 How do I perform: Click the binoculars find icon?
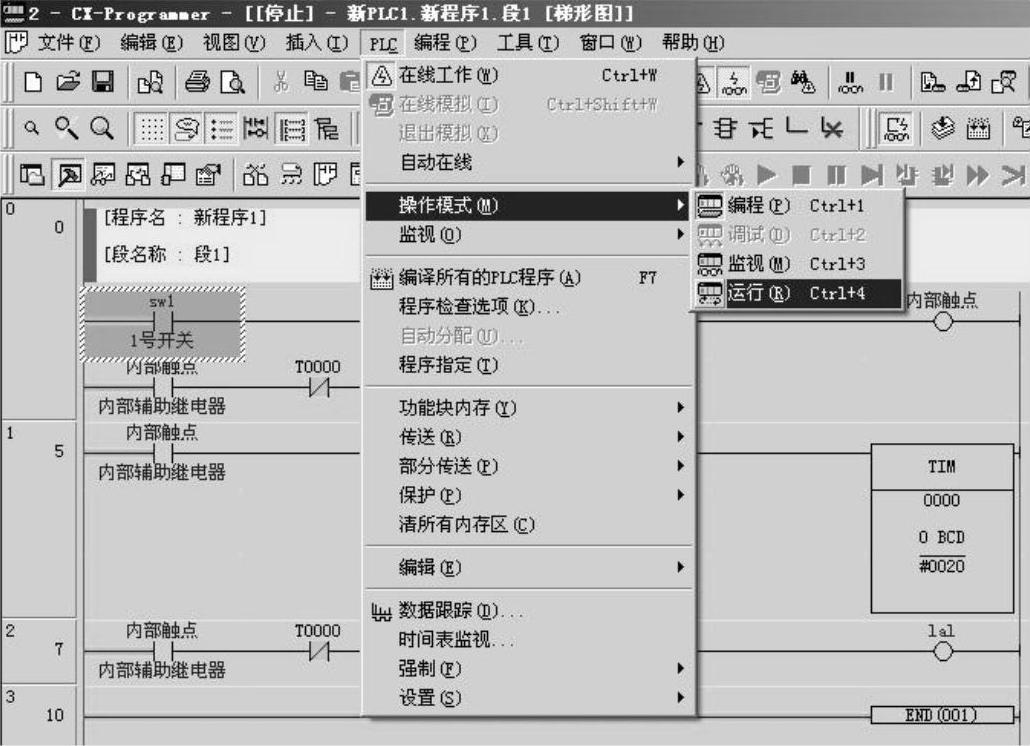click(803, 82)
